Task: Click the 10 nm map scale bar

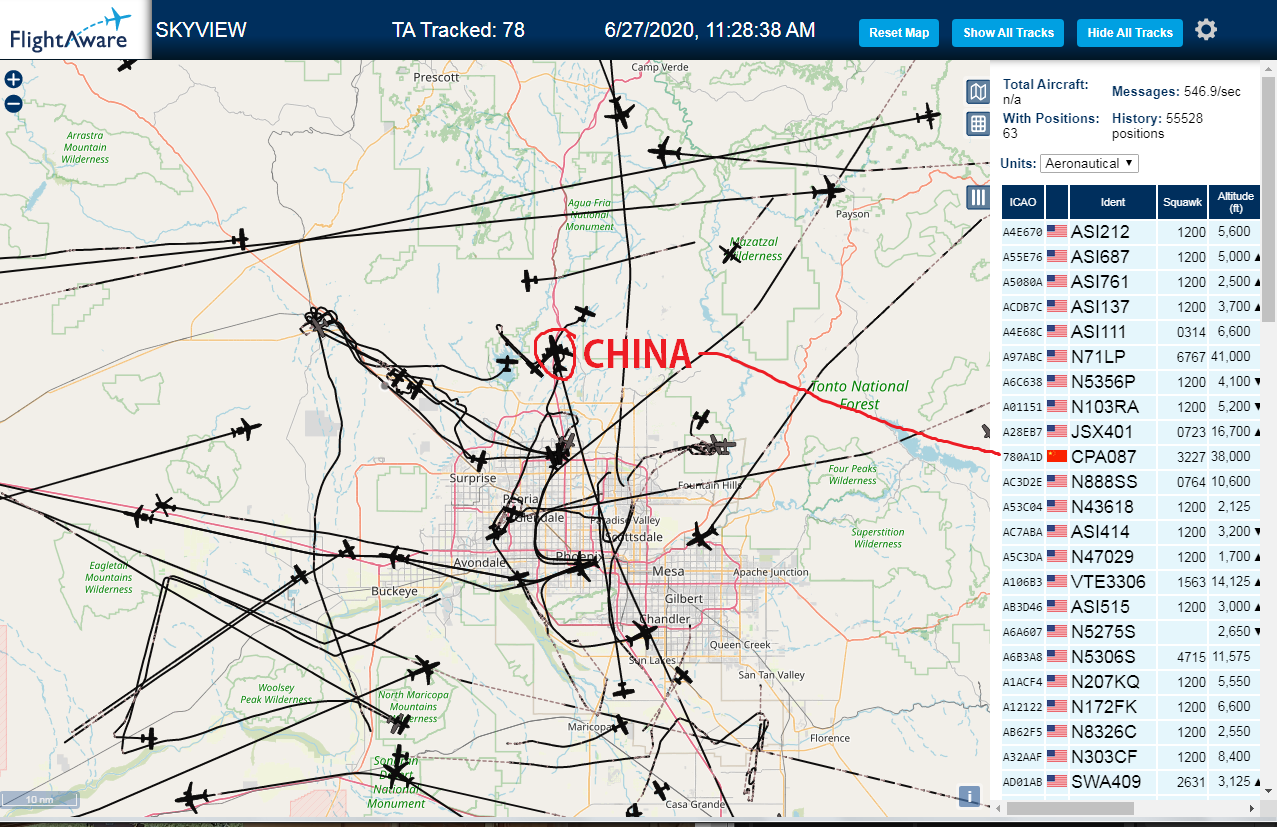Action: click(40, 799)
